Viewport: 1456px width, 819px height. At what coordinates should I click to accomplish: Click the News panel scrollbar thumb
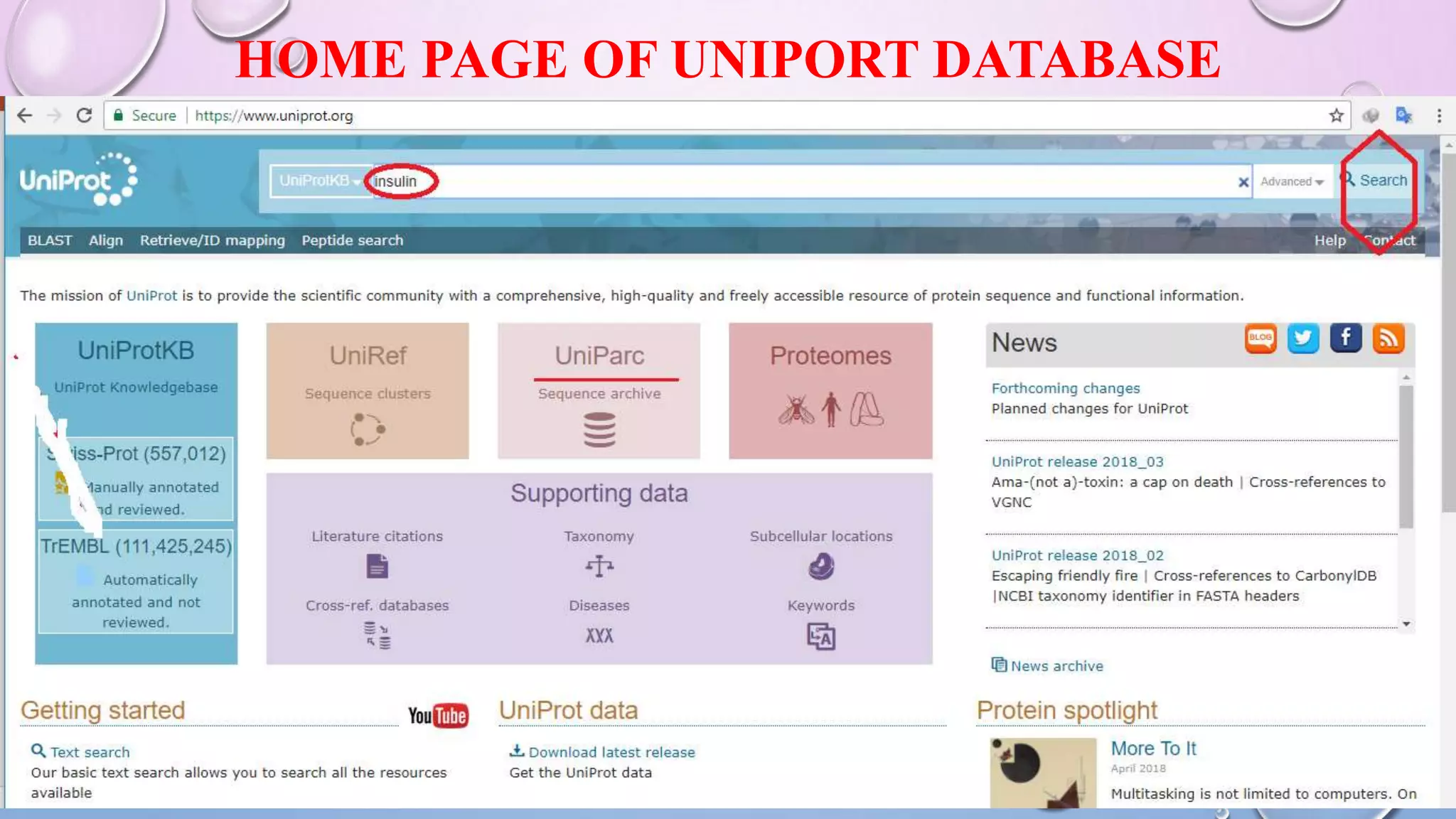click(x=1406, y=455)
